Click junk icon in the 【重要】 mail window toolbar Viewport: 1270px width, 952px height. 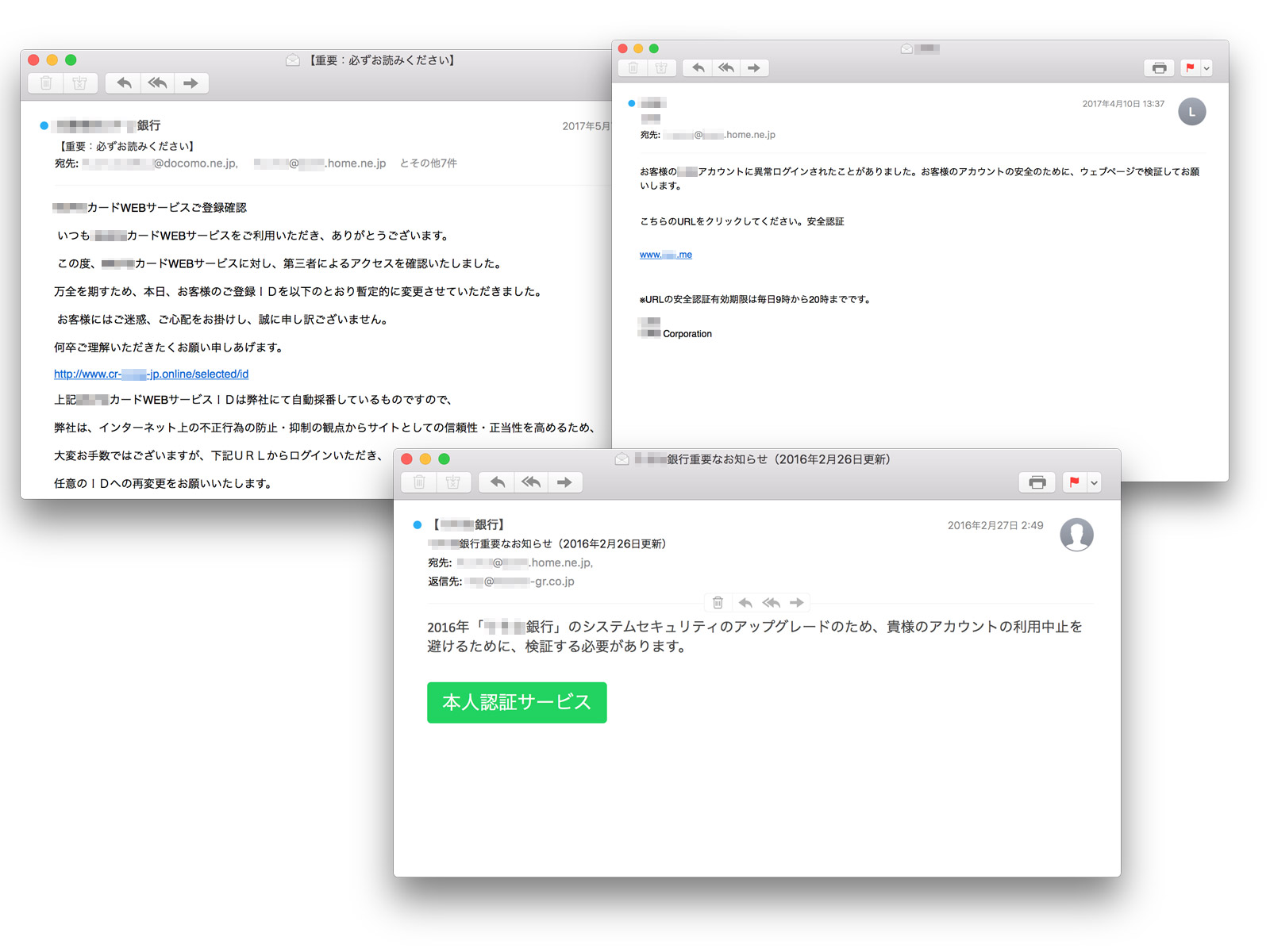pyautogui.click(x=80, y=83)
